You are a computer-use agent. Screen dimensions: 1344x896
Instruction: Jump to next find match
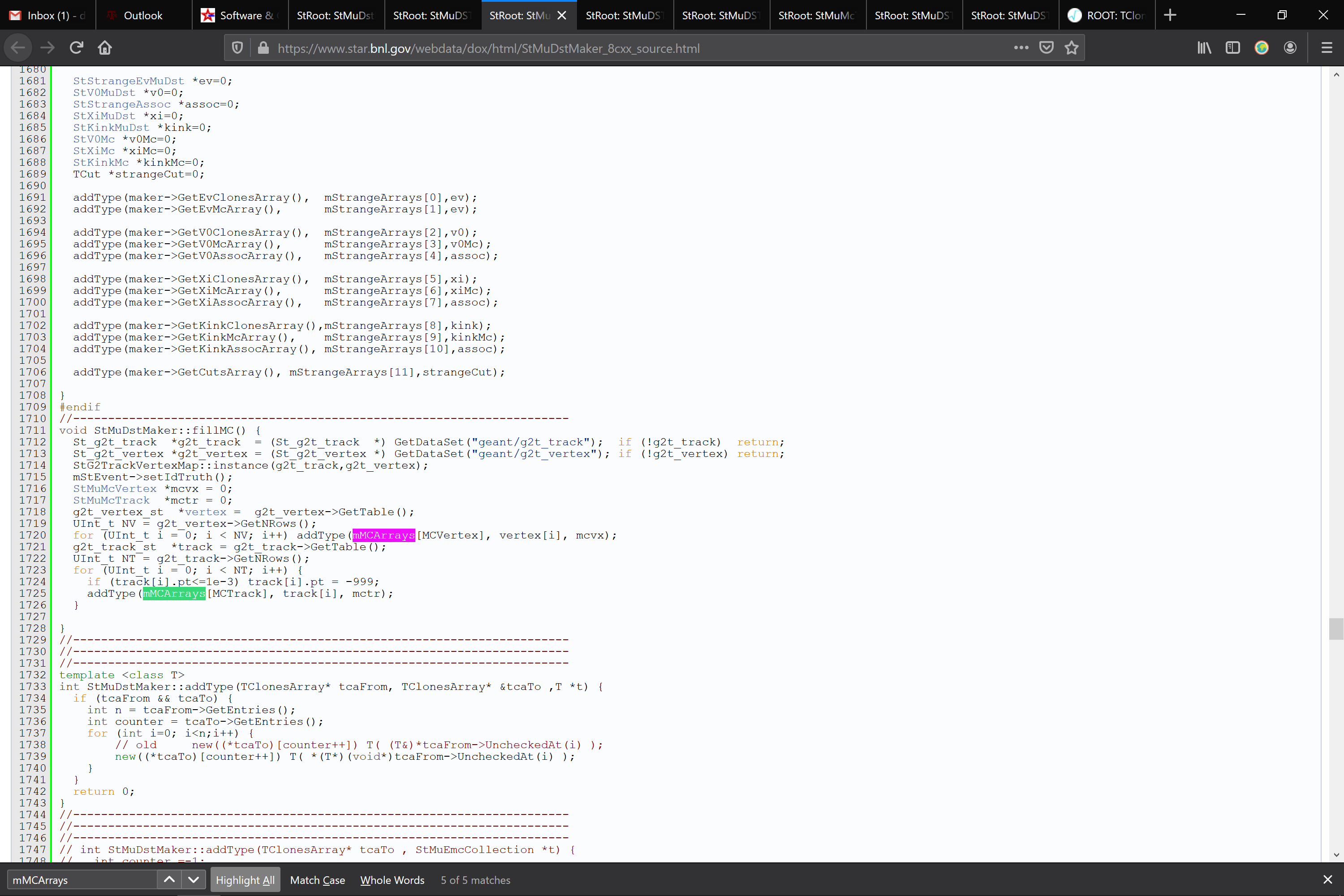[194, 879]
